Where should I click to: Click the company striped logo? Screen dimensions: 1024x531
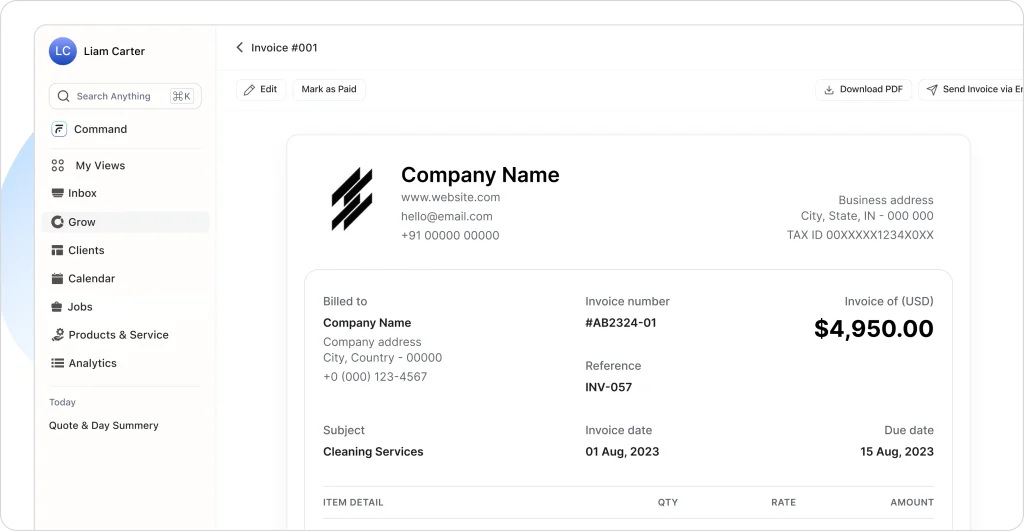(x=352, y=199)
